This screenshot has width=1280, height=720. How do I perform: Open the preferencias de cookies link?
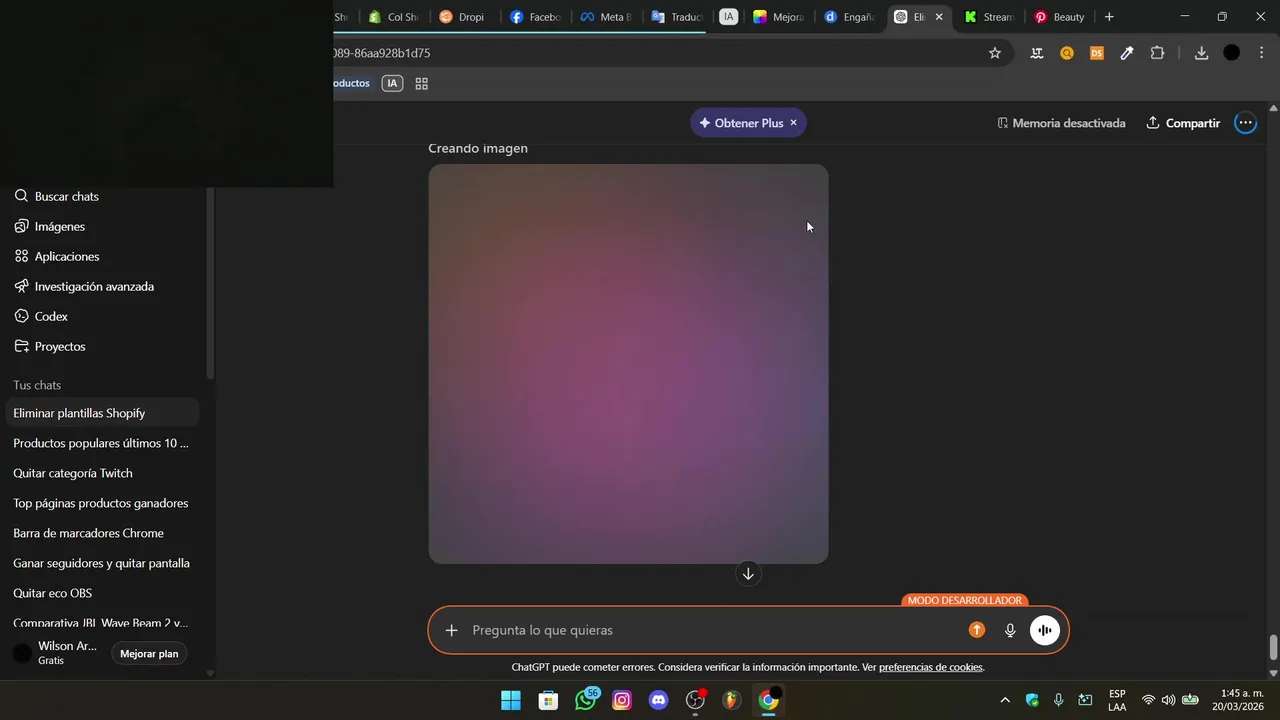[930, 667]
